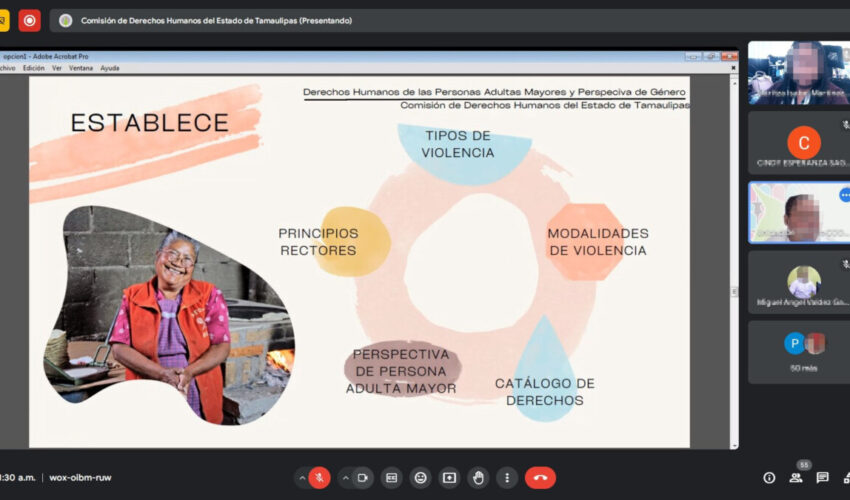The height and width of the screenshot is (500, 850).
Task: Open the 50 más participants tile
Action: 799,352
